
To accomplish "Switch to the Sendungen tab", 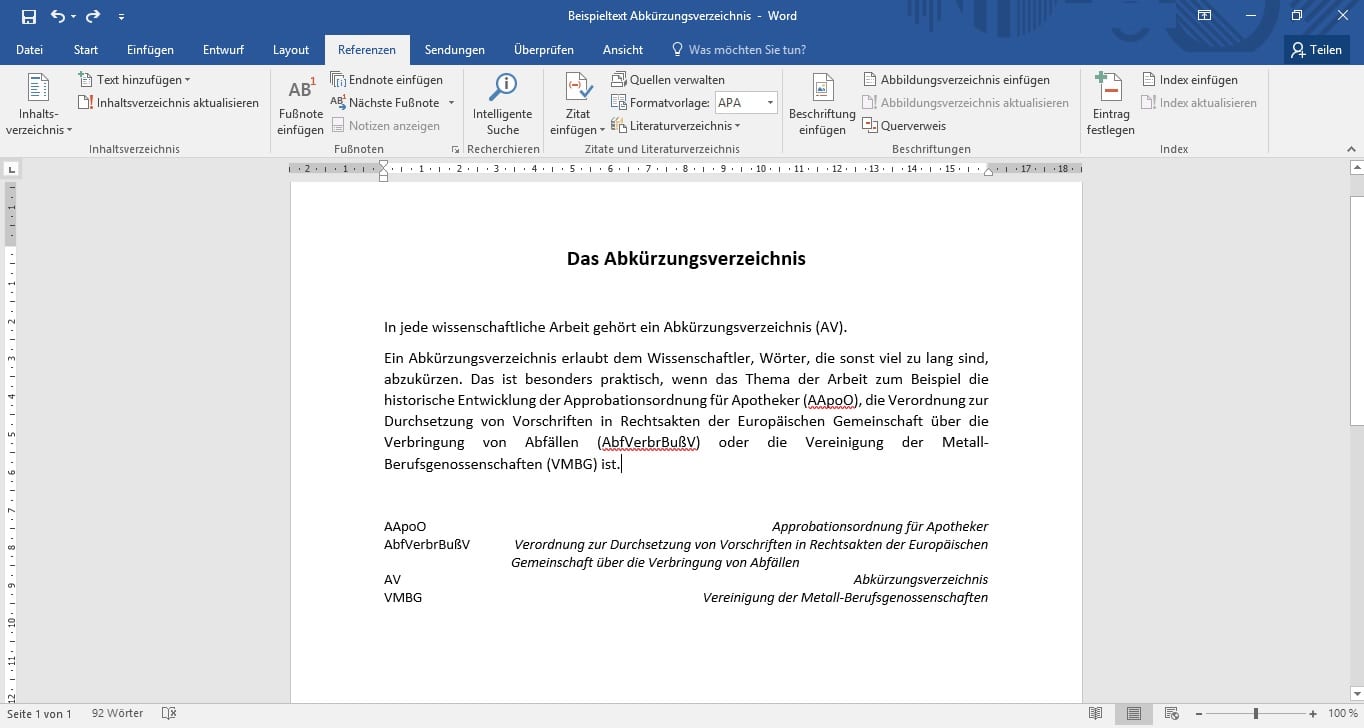I will 454,50.
